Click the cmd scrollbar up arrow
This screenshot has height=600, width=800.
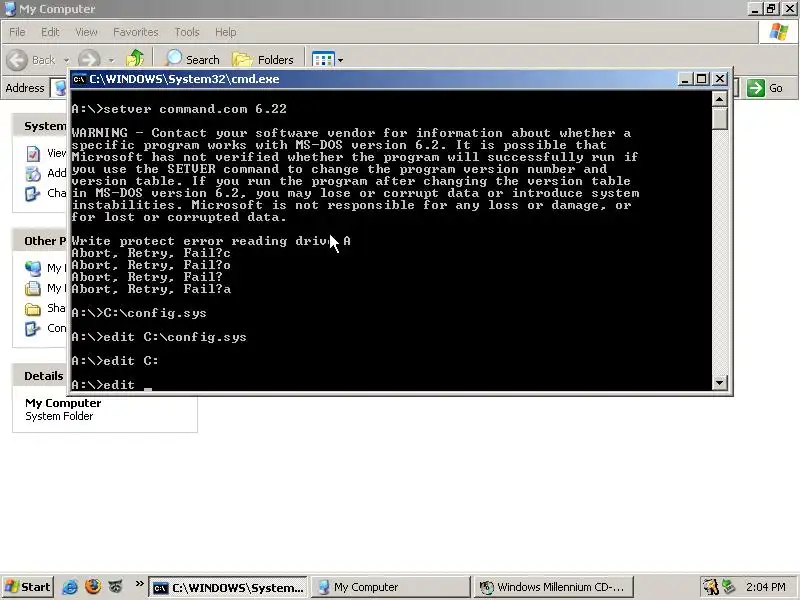pos(719,99)
